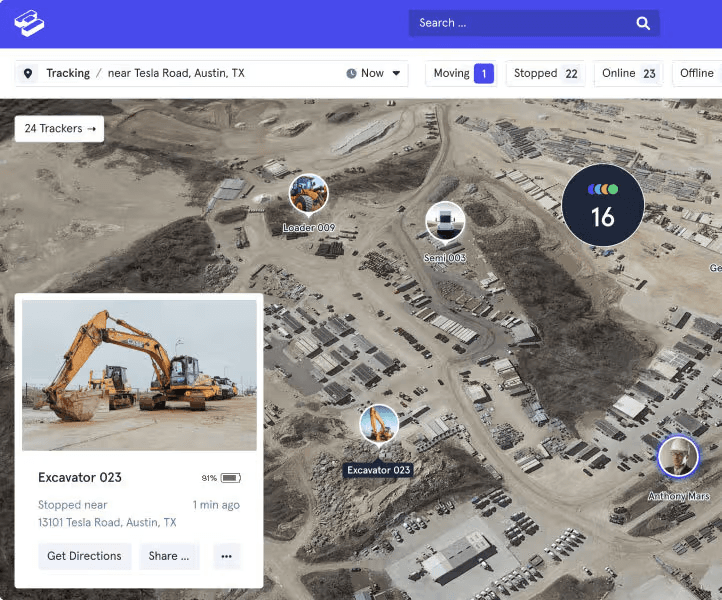The image size is (722, 600).
Task: Click the Anthony Mars avatar marker
Action: coord(677,457)
